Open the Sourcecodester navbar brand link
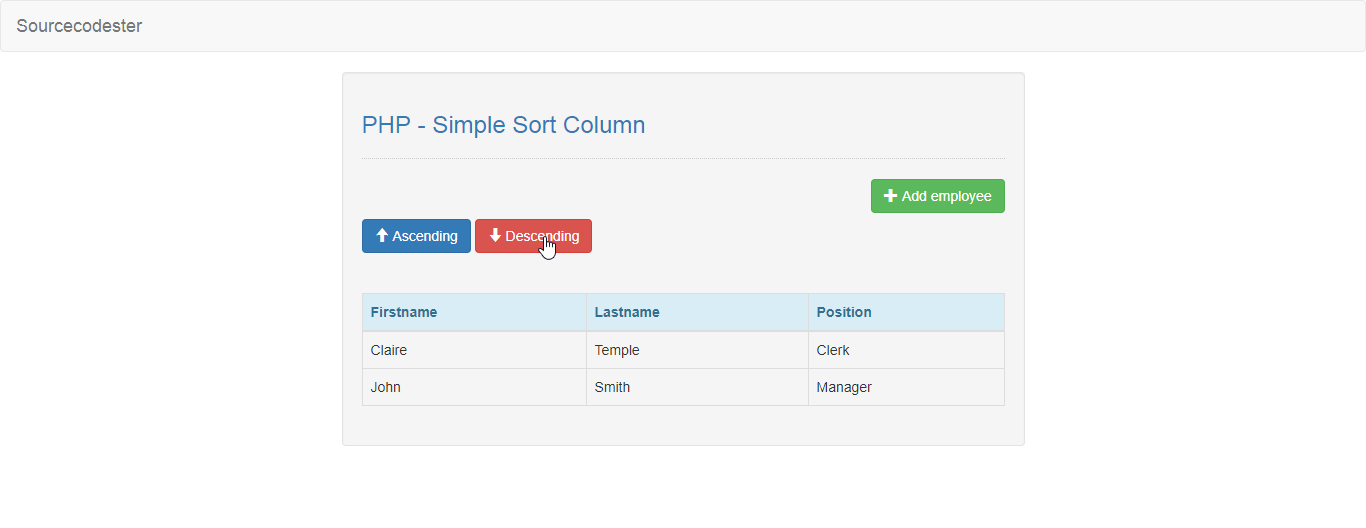This screenshot has width=1366, height=528. click(x=79, y=26)
